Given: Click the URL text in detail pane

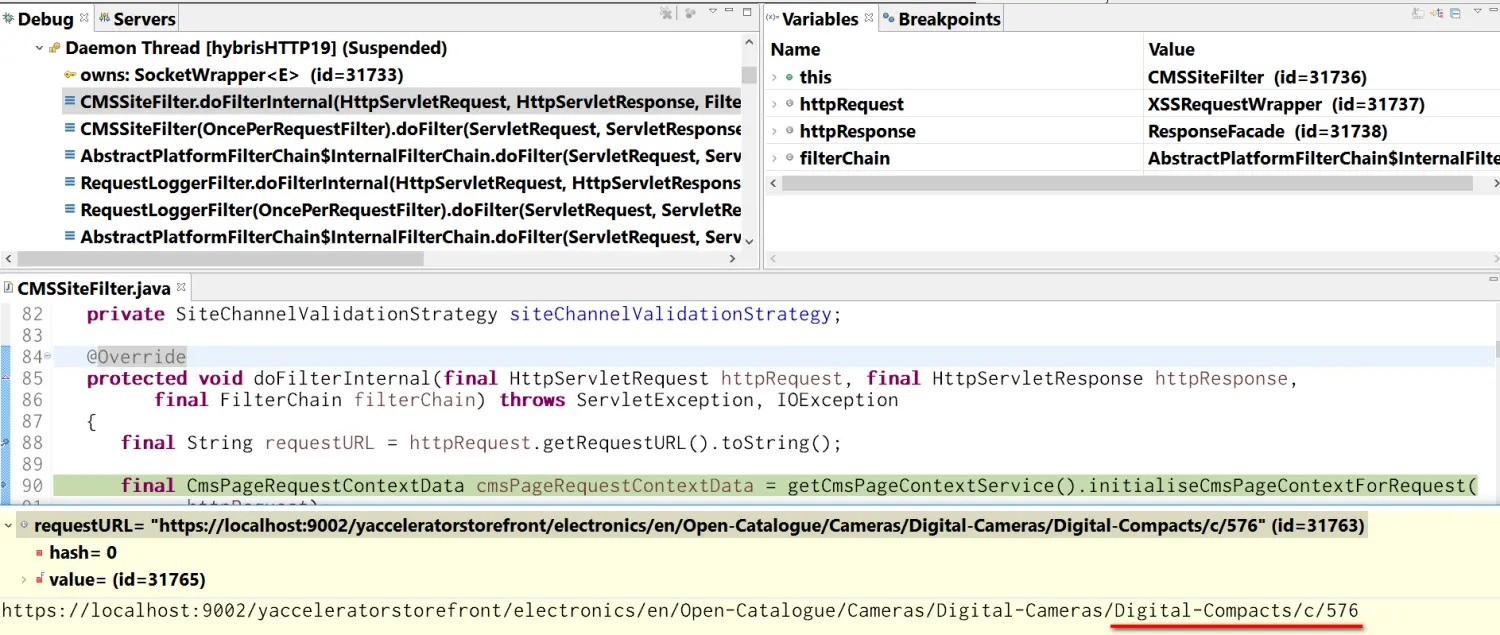Looking at the screenshot, I should (680, 610).
